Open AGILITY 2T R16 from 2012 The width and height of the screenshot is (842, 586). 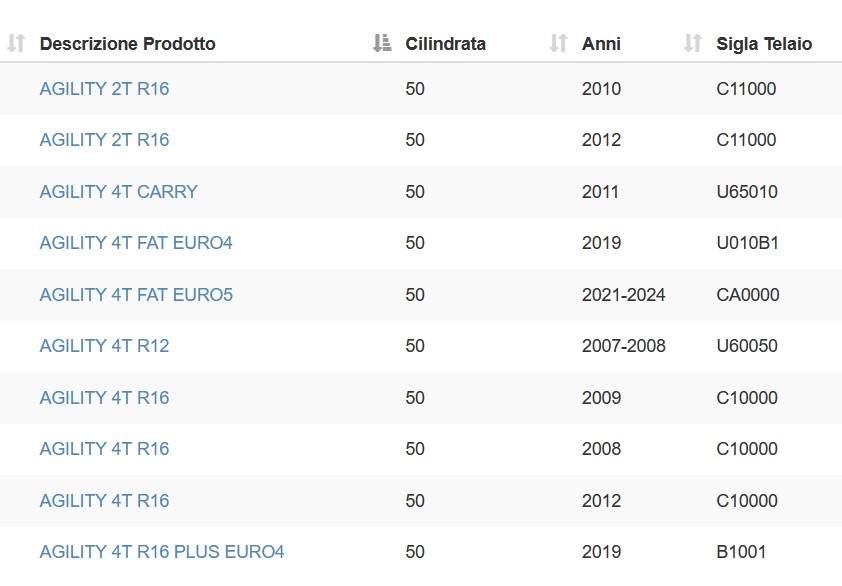[x=104, y=140]
